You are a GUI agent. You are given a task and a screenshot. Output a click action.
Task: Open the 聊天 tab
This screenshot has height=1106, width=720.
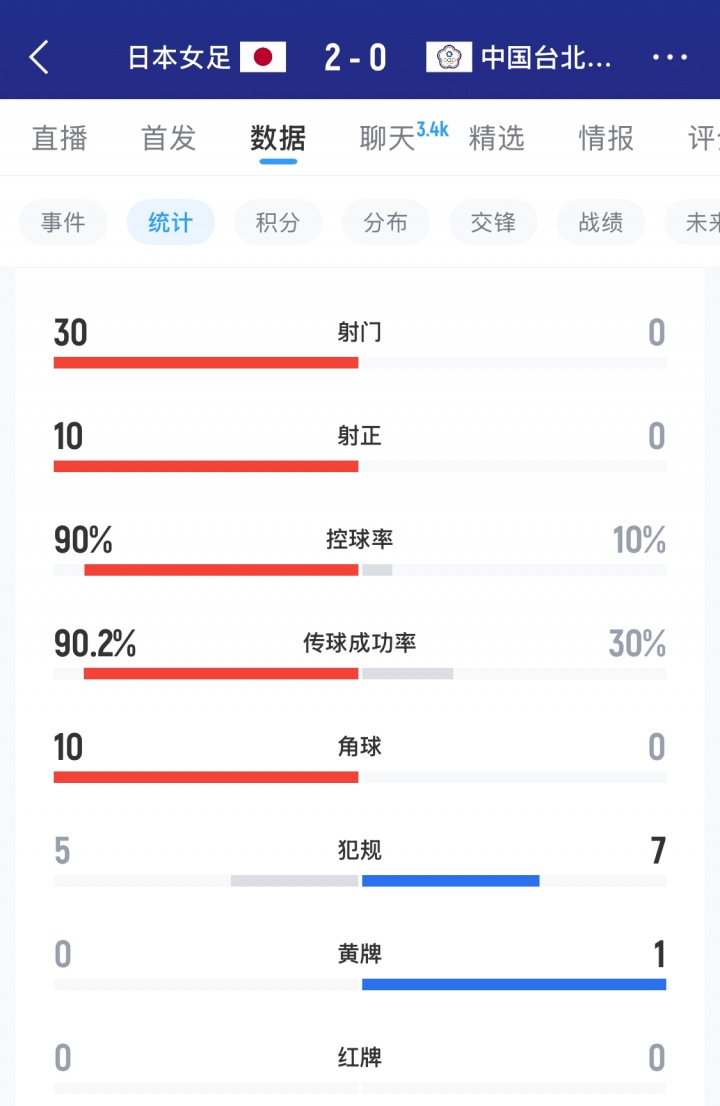[388, 138]
